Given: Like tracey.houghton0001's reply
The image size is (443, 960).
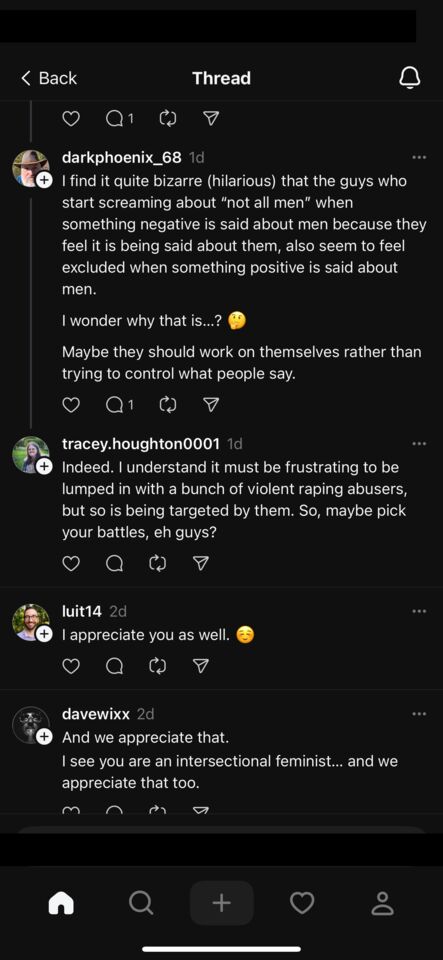Looking at the screenshot, I should [x=72, y=563].
